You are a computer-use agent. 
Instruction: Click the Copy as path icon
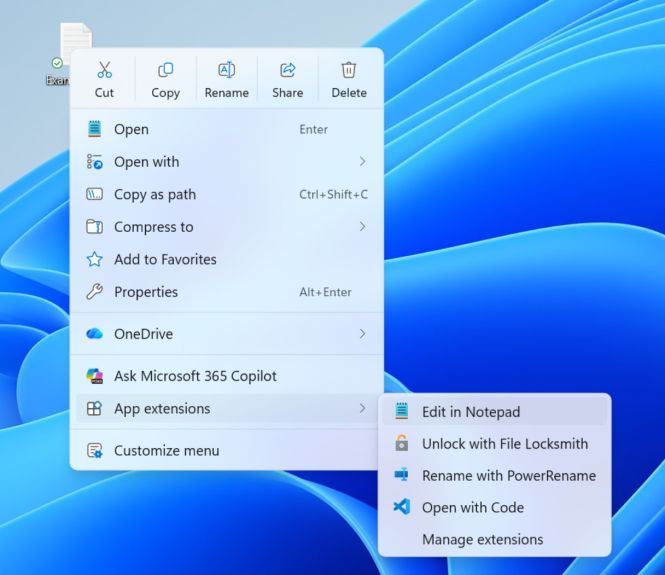[95, 194]
